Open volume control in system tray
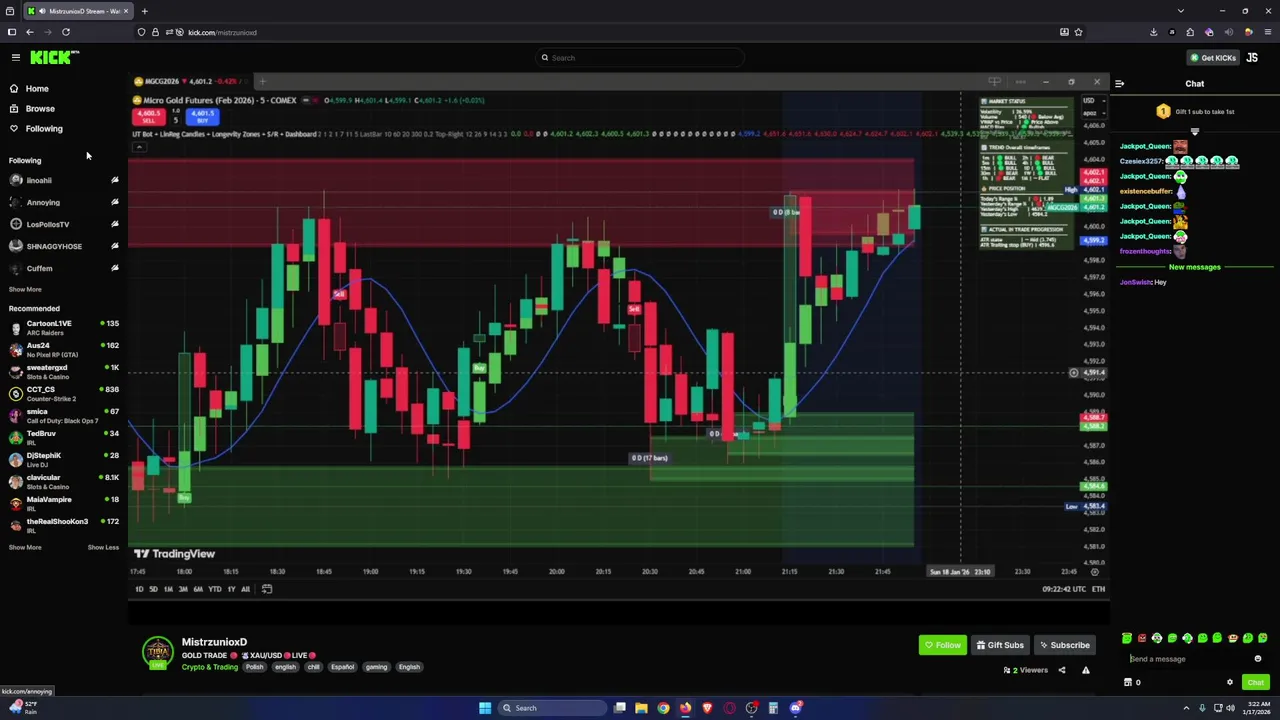 (x=1231, y=708)
